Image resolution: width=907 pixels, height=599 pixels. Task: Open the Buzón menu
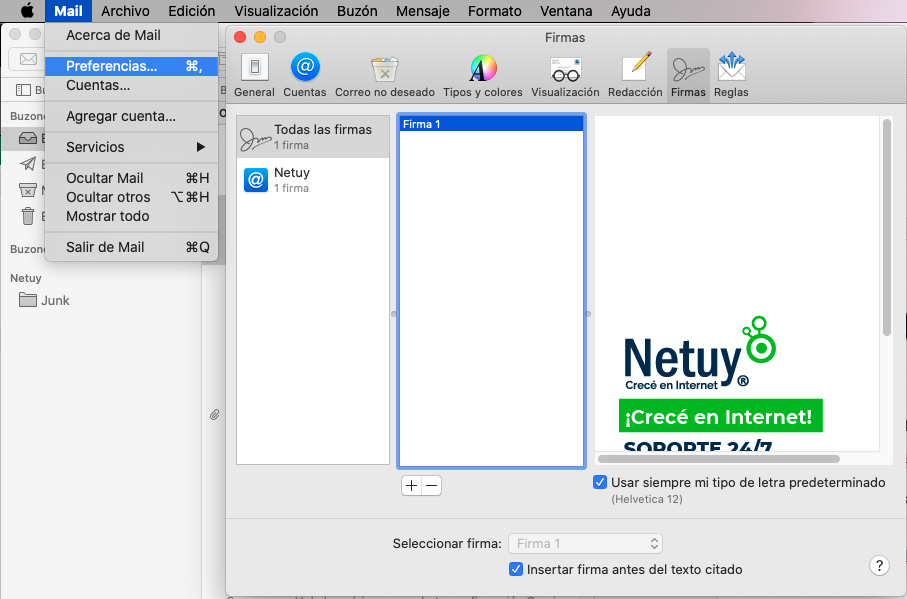point(357,10)
